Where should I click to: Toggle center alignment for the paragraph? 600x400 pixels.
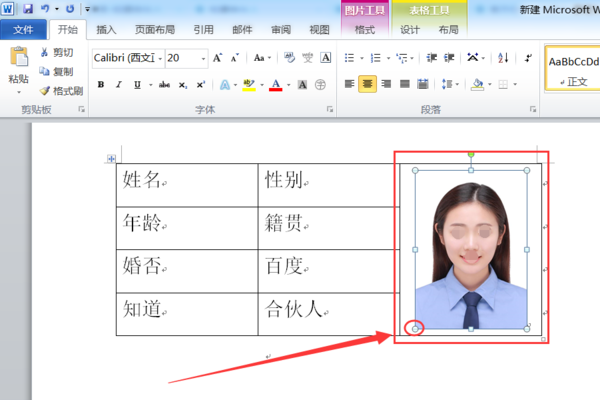point(368,85)
